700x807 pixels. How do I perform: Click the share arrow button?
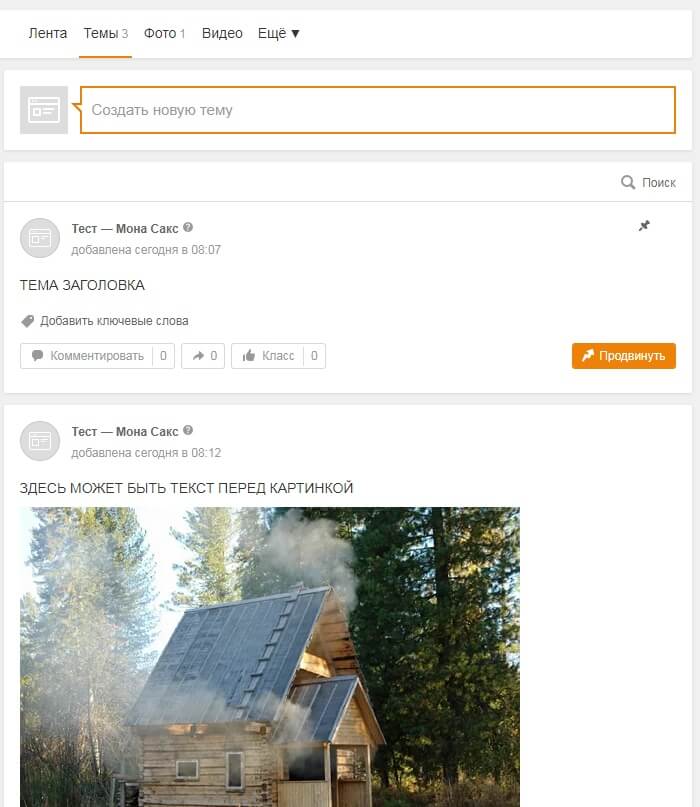pyautogui.click(x=203, y=356)
